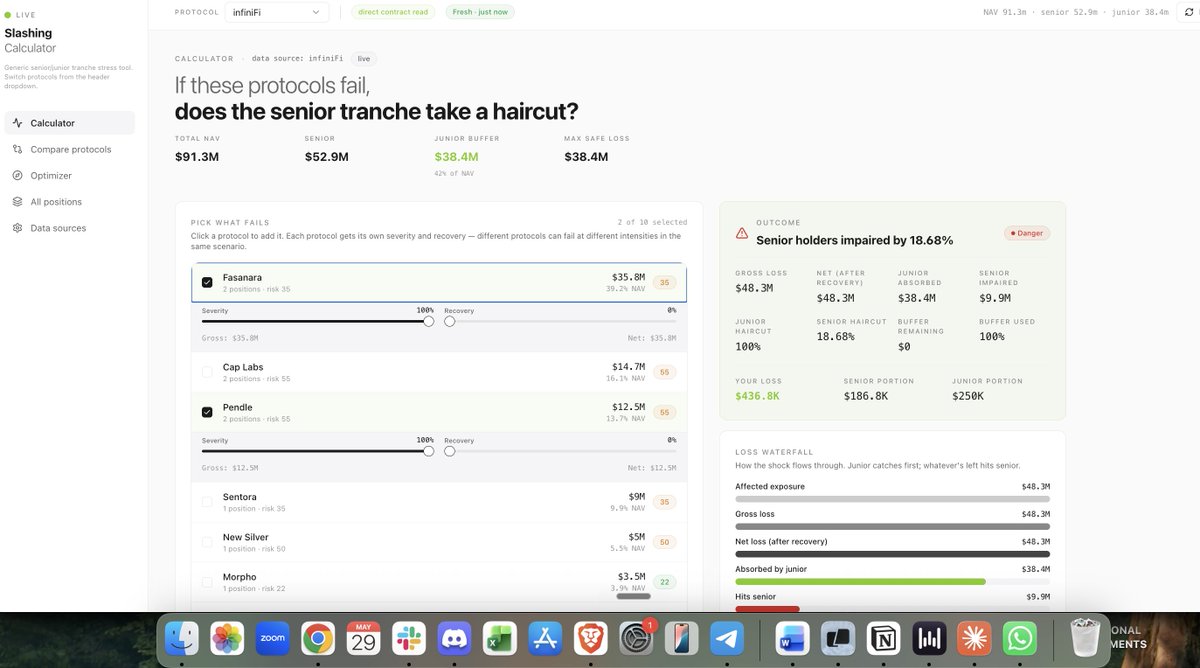Open the Trash in the dock
Screen dimensions: 1200x668
click(1085, 639)
